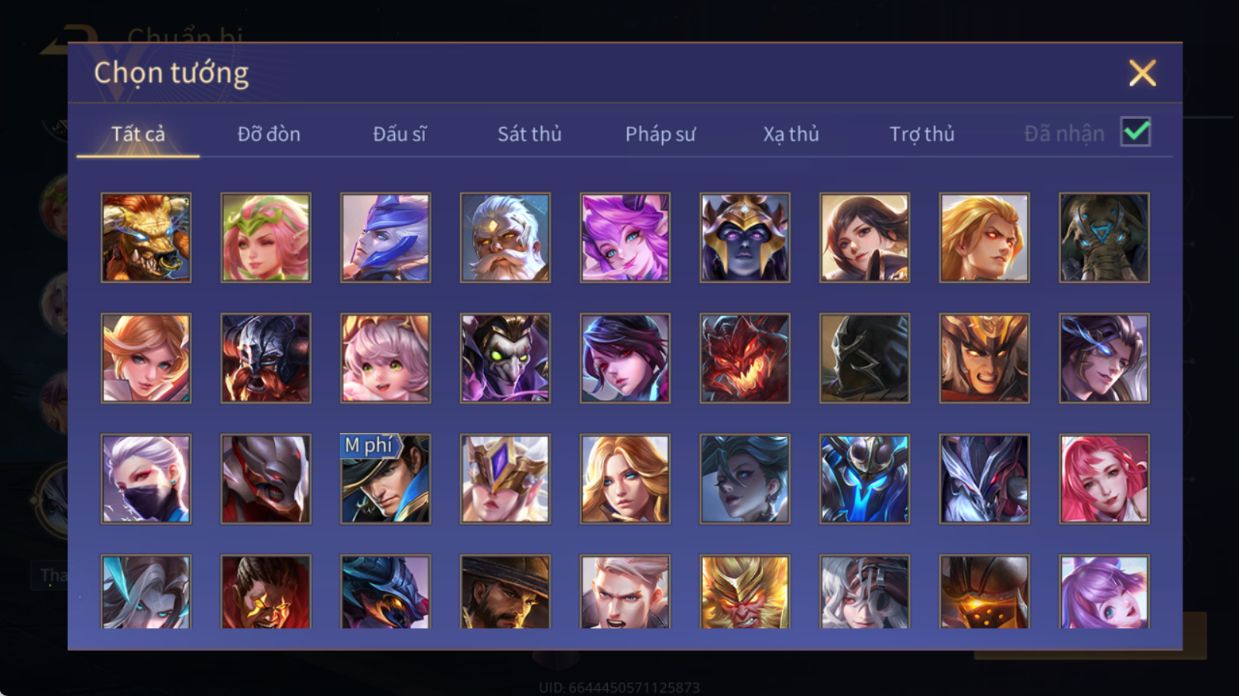1239x696 pixels.
Task: Switch to the Xạ thủ tab
Action: tap(791, 134)
